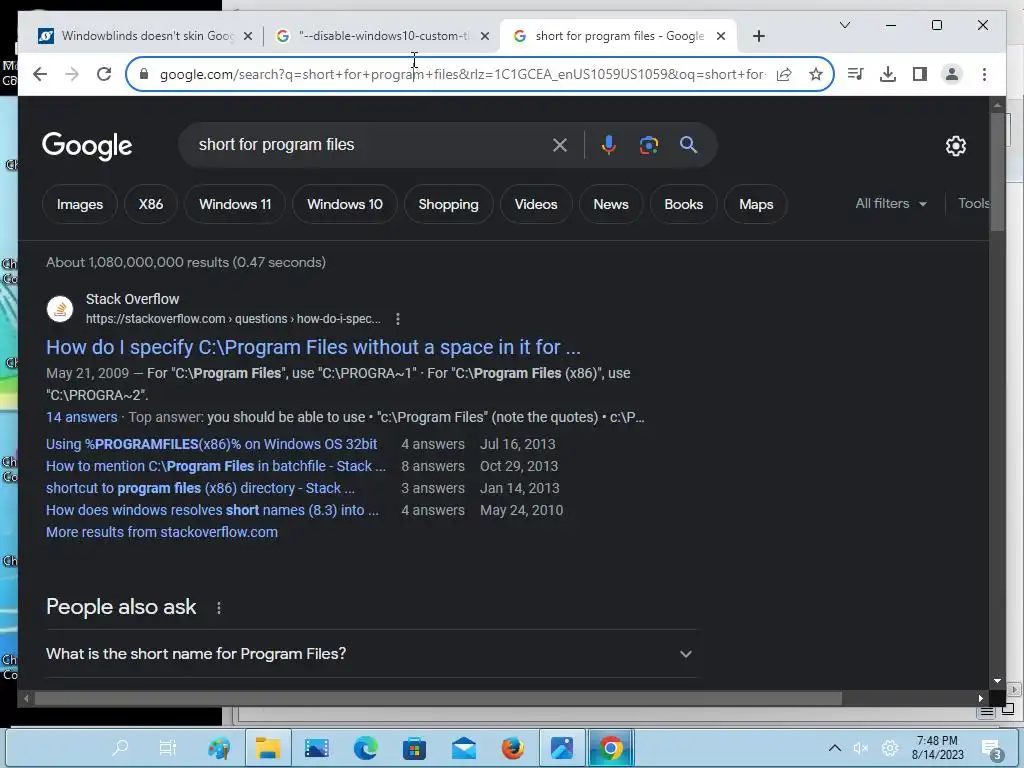
Task: Open options dots beside Stack Overflow result
Action: [x=398, y=319]
